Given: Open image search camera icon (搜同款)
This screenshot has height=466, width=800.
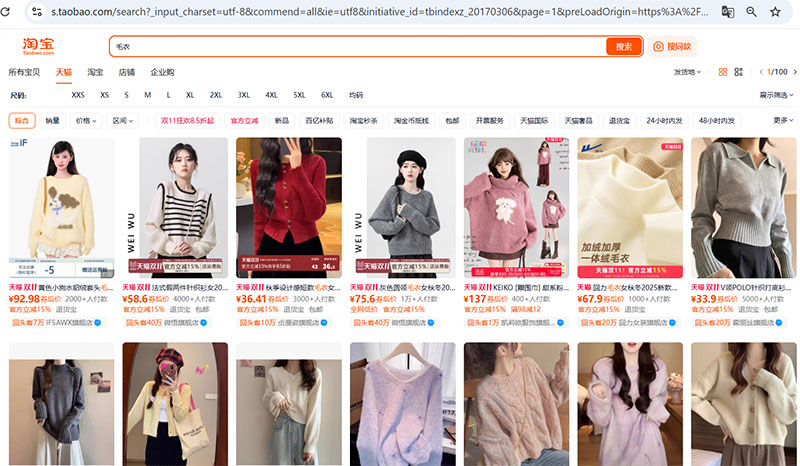Looking at the screenshot, I should (673, 47).
